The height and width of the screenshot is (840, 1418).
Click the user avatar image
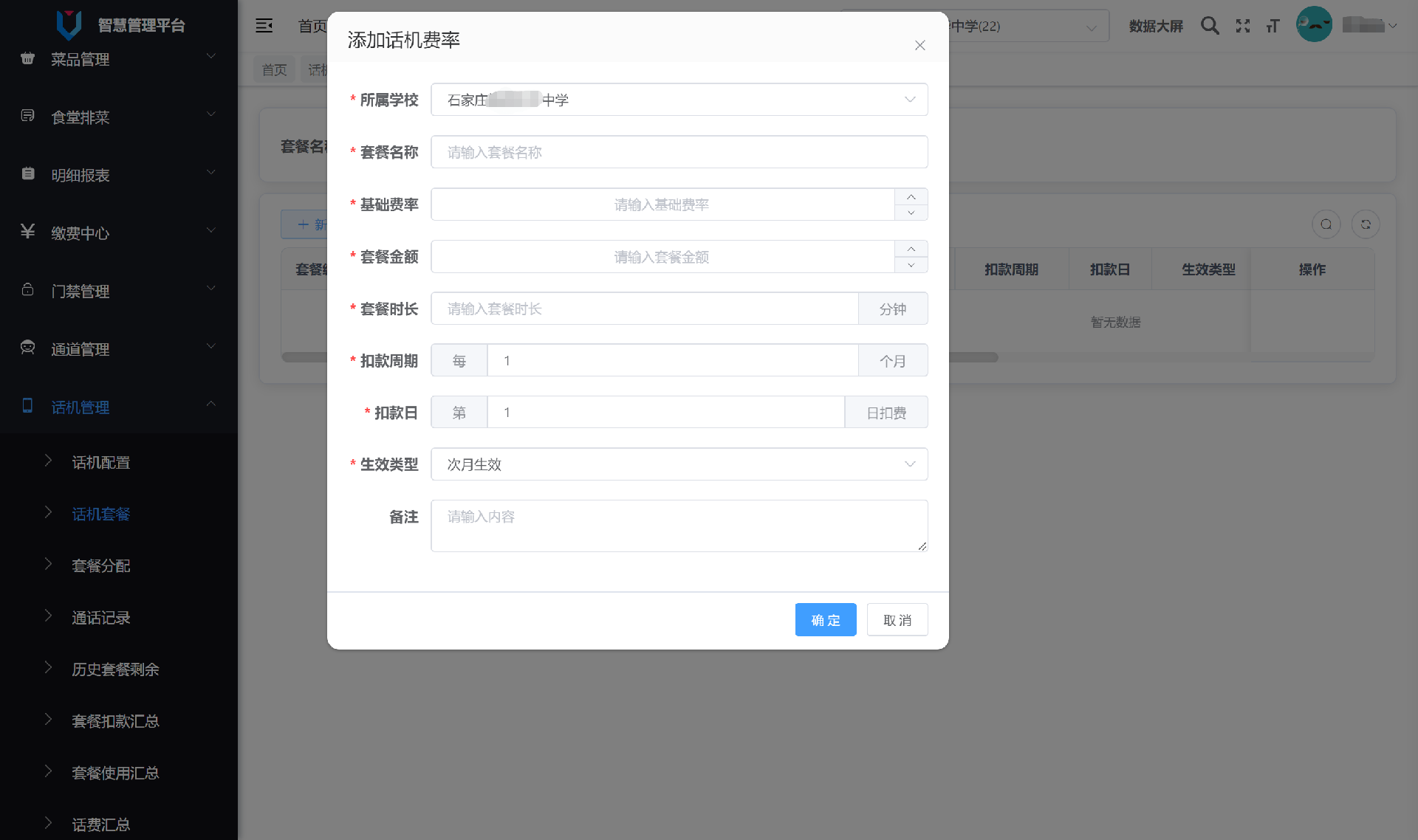(1314, 24)
